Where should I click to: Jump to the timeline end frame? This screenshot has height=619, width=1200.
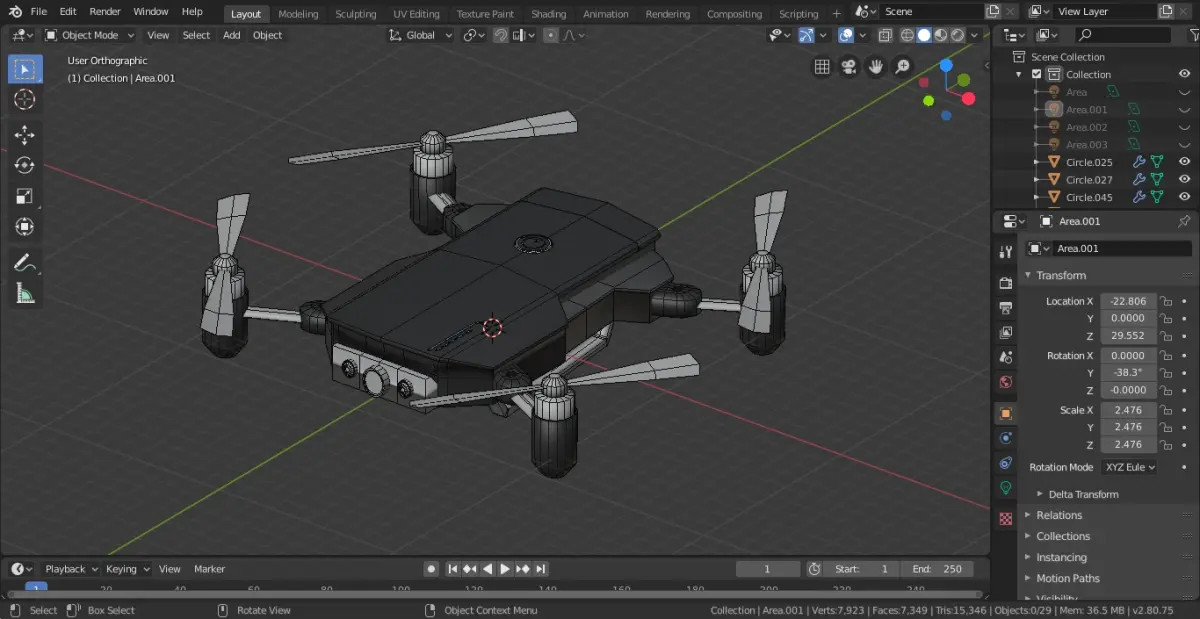[x=541, y=569]
